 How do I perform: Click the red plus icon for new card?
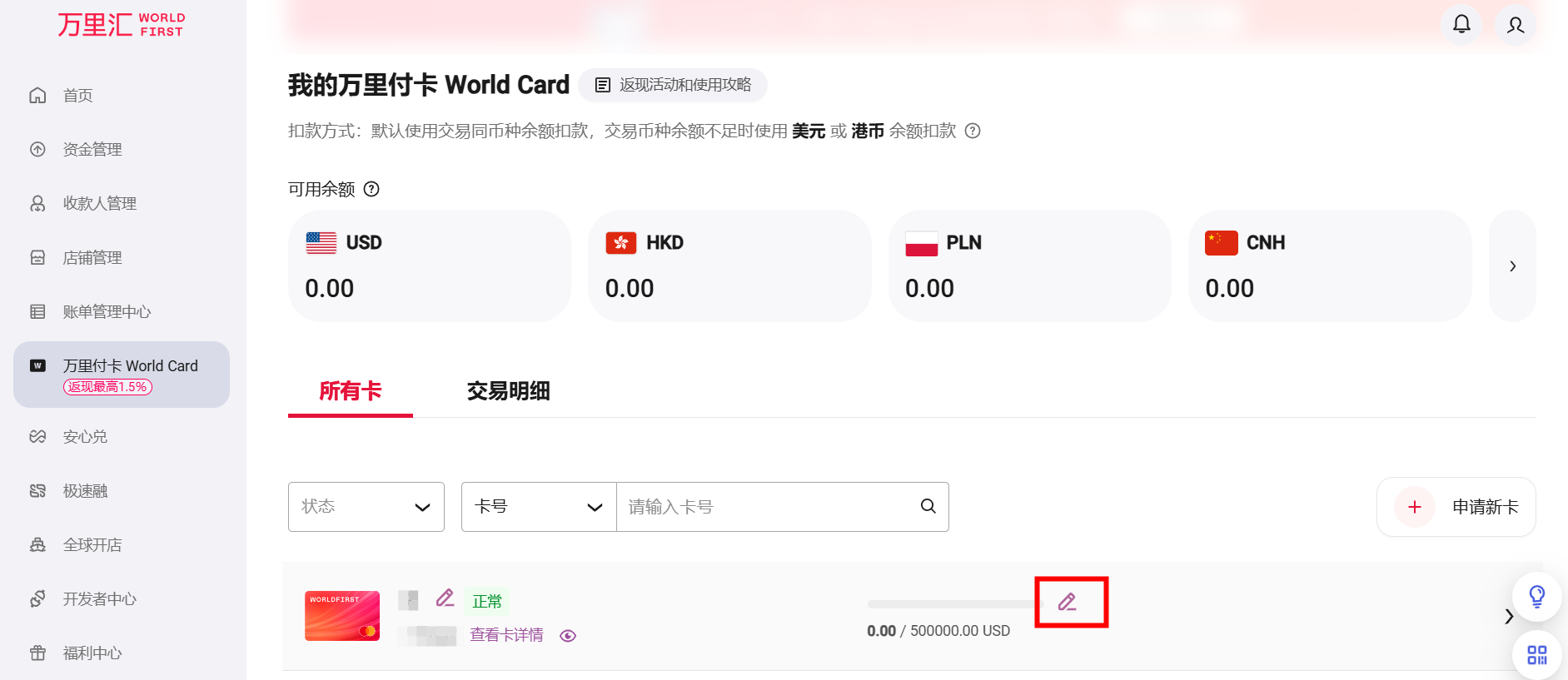click(1414, 507)
